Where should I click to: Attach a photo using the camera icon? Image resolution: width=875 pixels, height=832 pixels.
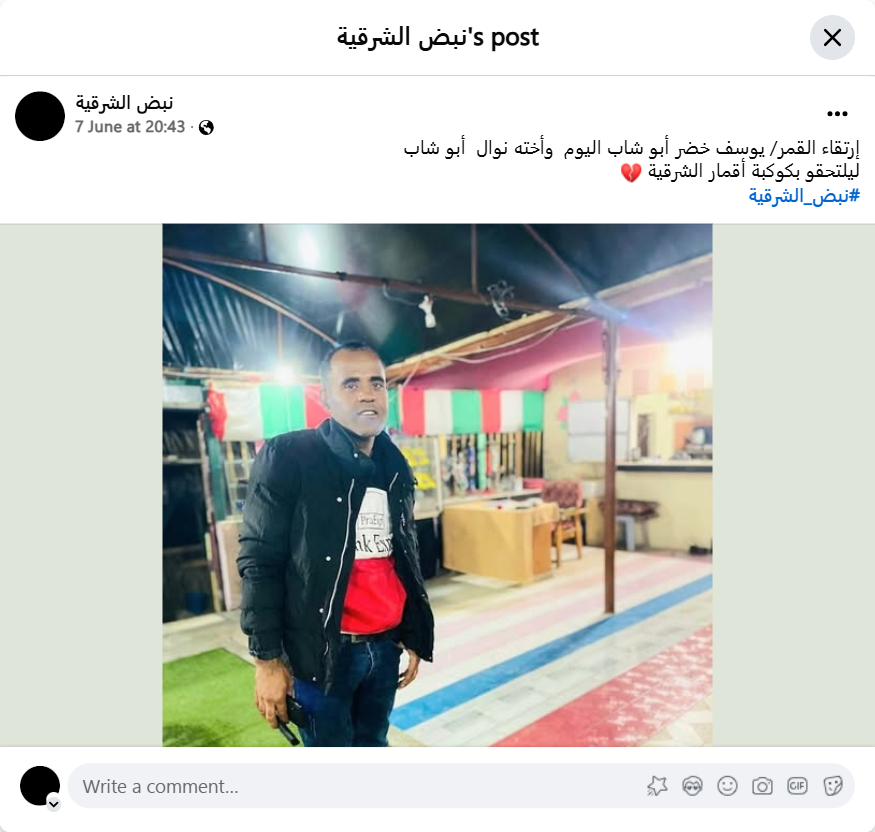pyautogui.click(x=762, y=786)
